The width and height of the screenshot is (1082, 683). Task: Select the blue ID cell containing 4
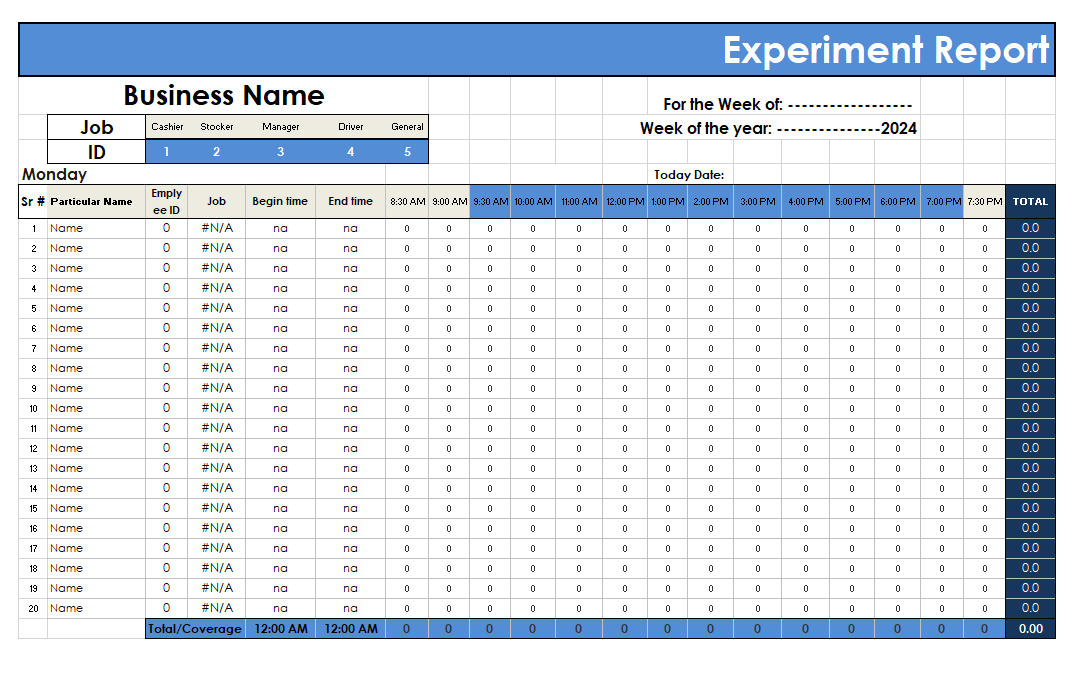(x=350, y=152)
